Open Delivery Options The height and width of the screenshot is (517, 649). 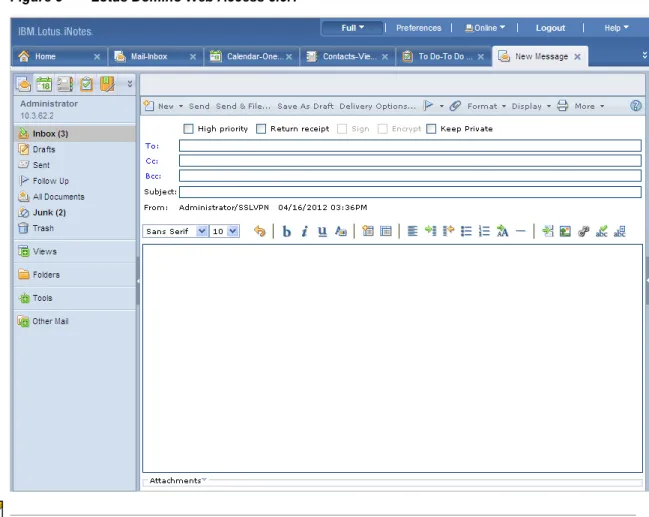[x=377, y=106]
